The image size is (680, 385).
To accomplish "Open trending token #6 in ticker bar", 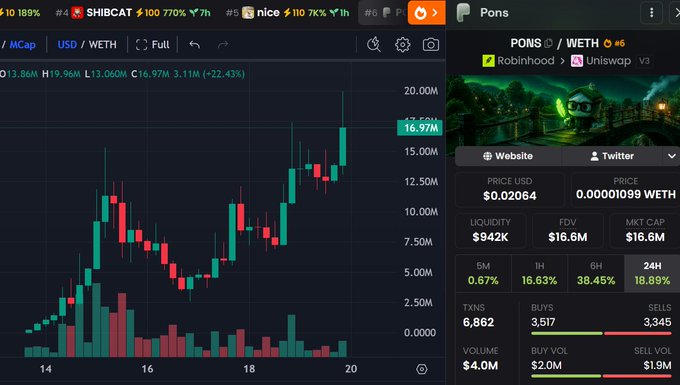I will [x=383, y=13].
